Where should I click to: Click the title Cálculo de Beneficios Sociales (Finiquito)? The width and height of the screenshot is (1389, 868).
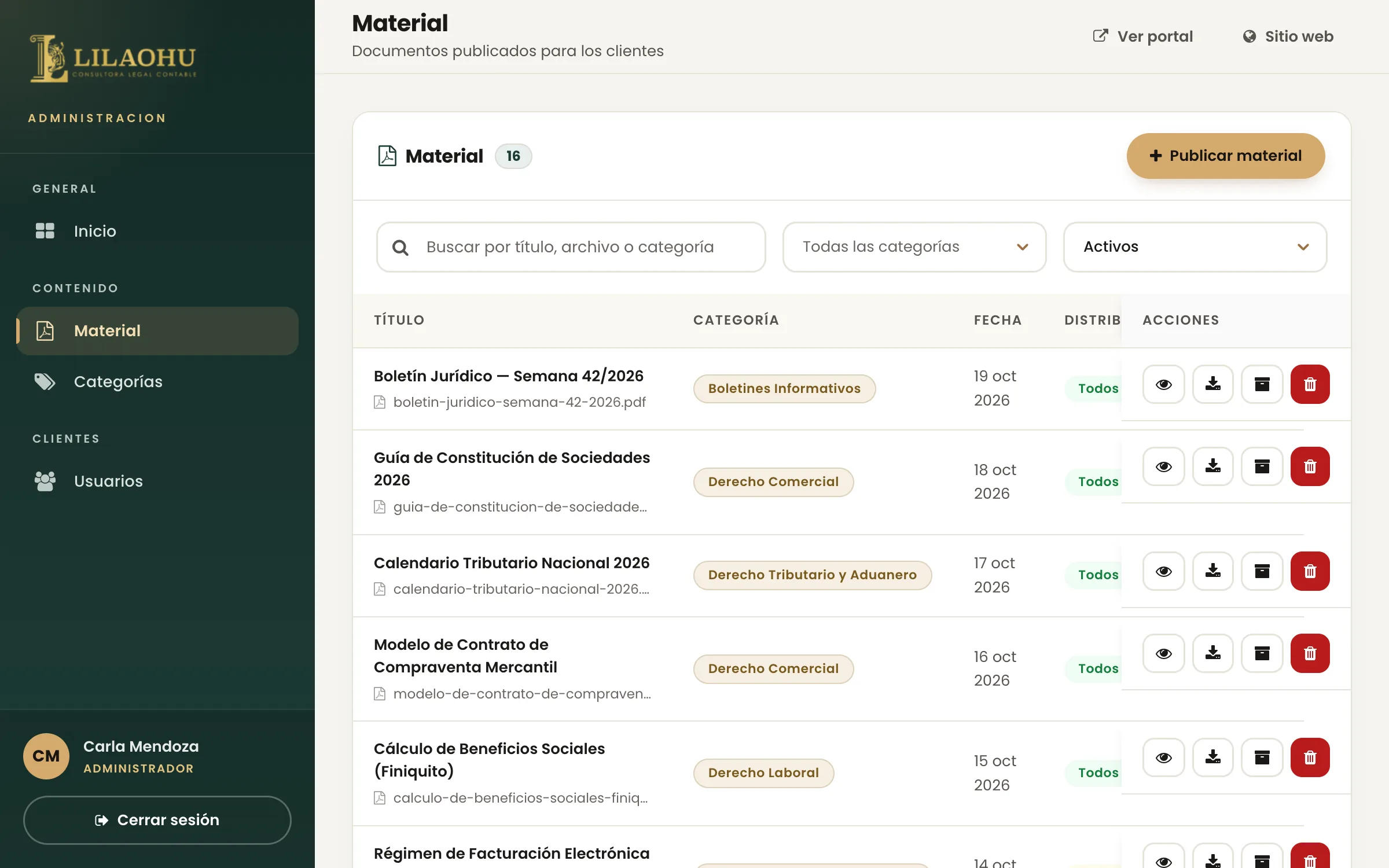(x=489, y=760)
